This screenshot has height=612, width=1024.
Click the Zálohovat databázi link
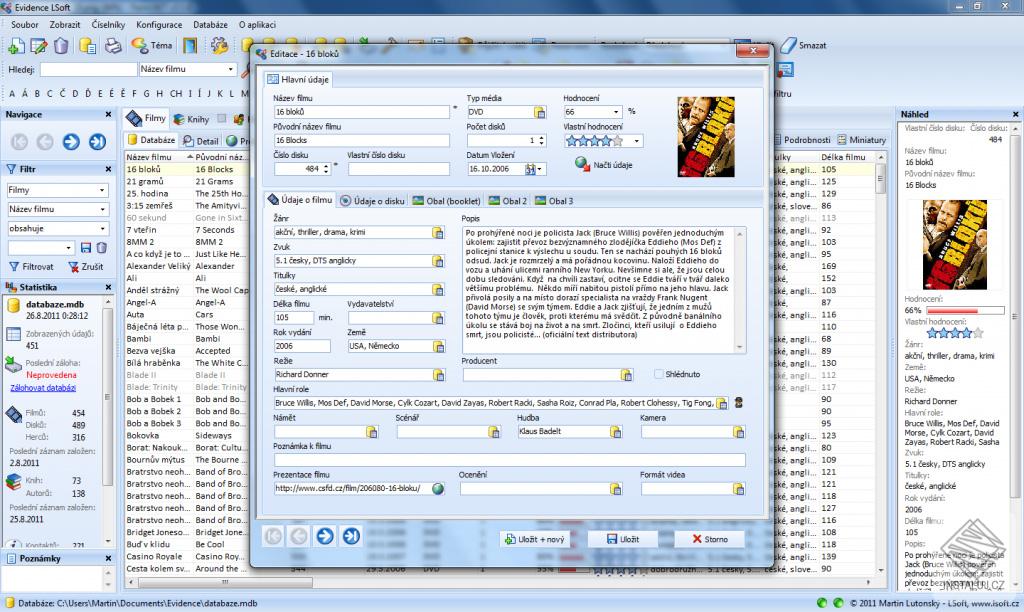point(43,387)
